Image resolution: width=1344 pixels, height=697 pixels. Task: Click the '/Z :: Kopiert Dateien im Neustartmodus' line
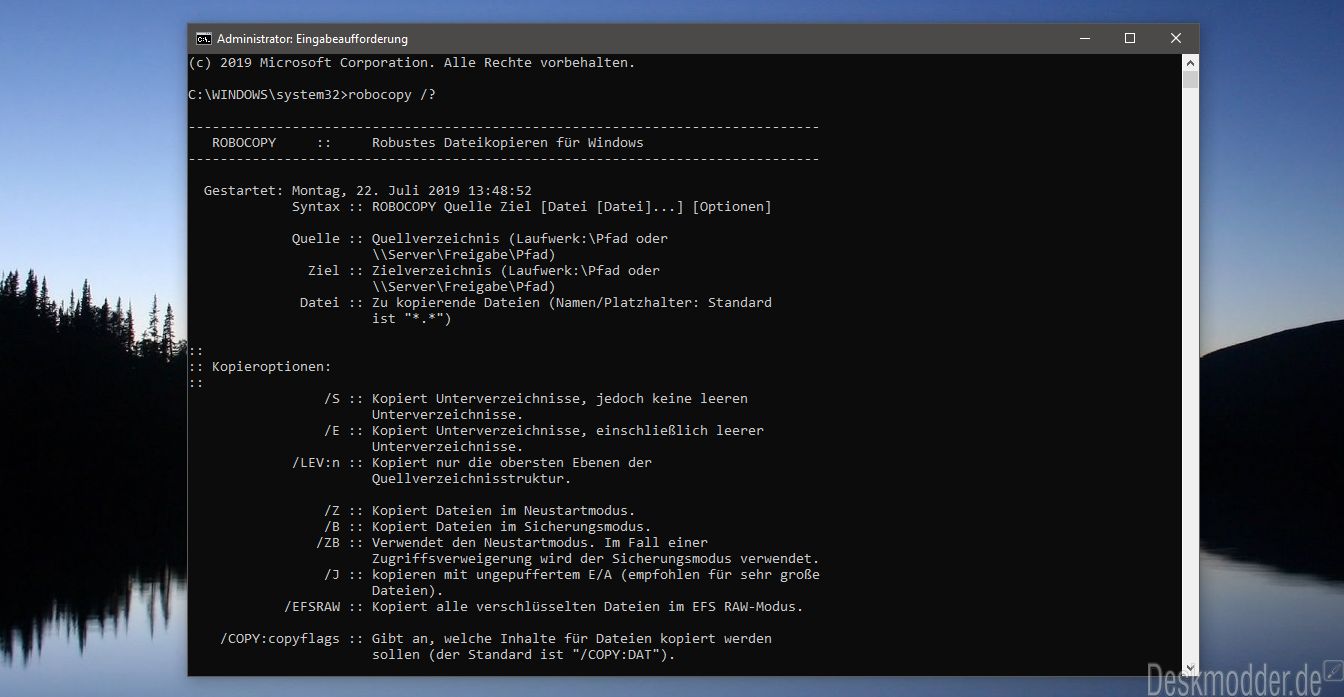480,511
